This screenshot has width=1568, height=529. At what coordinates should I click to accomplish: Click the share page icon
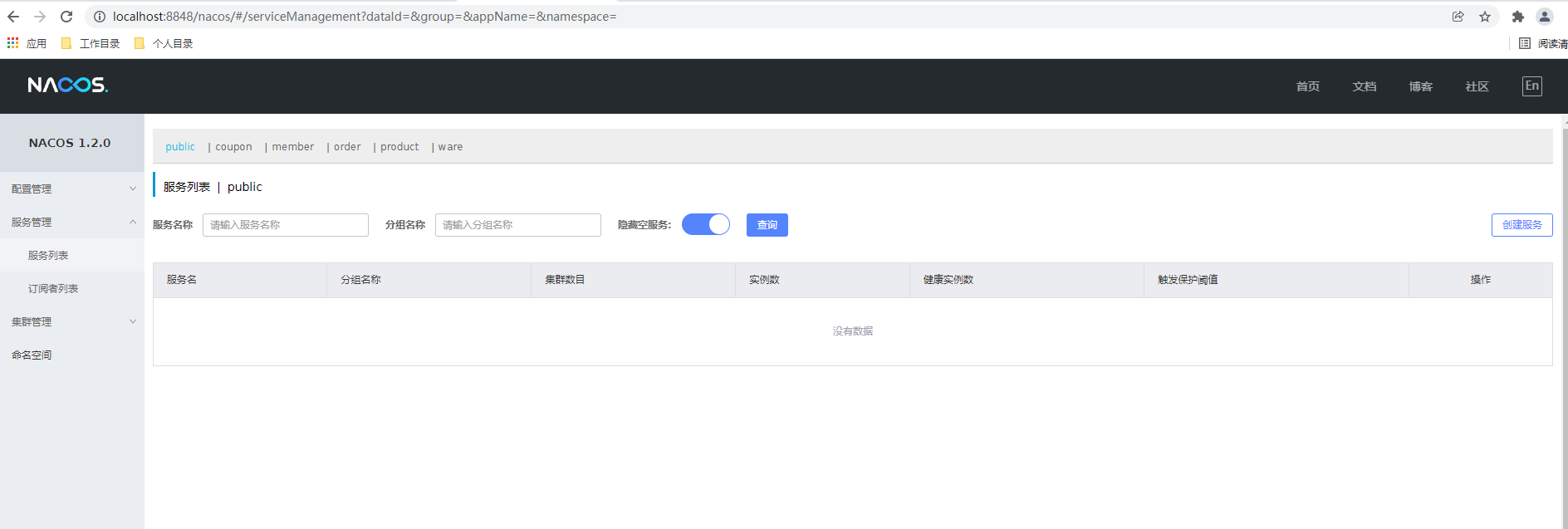coord(1458,17)
